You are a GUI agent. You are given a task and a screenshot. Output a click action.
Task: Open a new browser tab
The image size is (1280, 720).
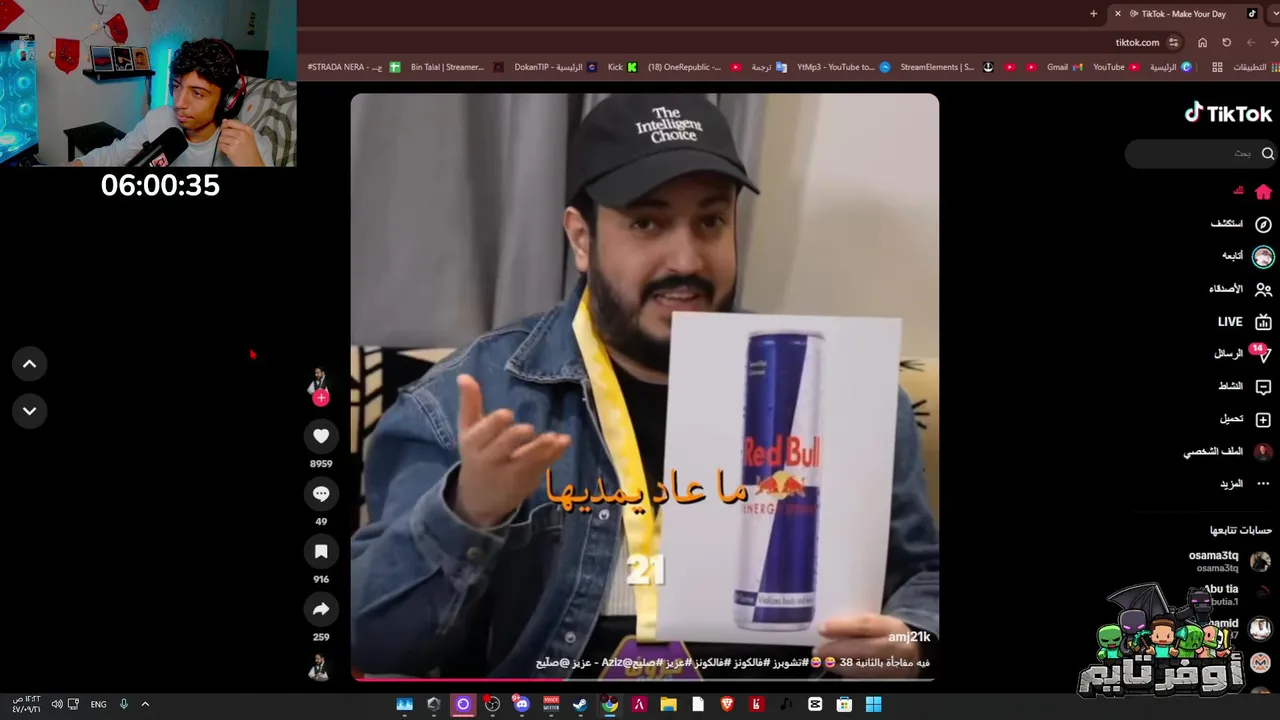coord(1093,14)
